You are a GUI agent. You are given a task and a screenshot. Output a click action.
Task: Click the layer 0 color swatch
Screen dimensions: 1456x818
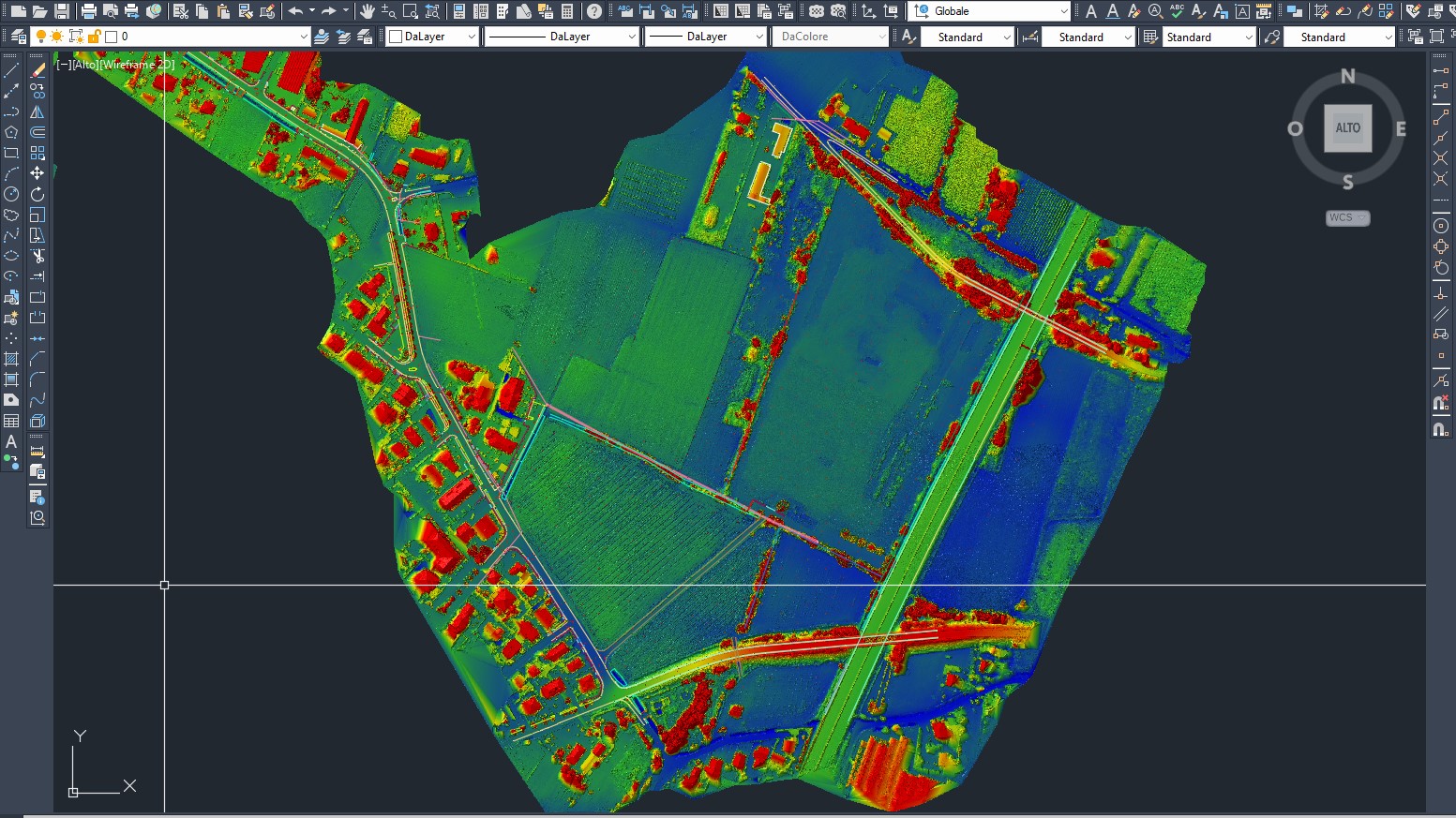pos(112,37)
